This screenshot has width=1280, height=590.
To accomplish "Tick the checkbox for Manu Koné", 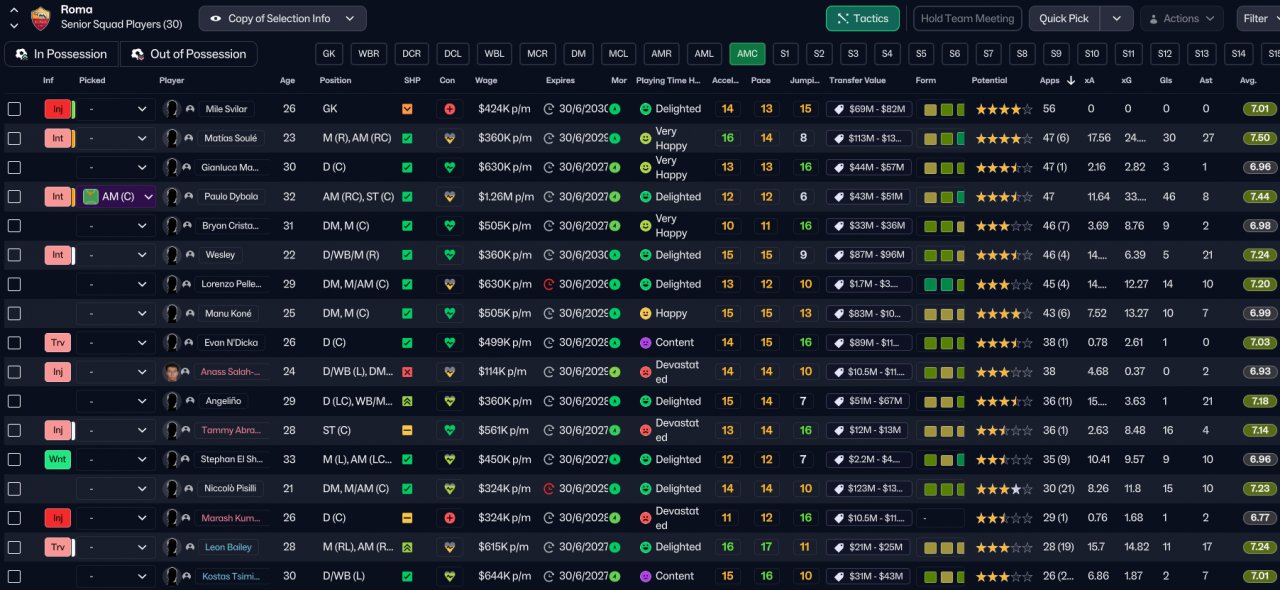I will pos(14,314).
